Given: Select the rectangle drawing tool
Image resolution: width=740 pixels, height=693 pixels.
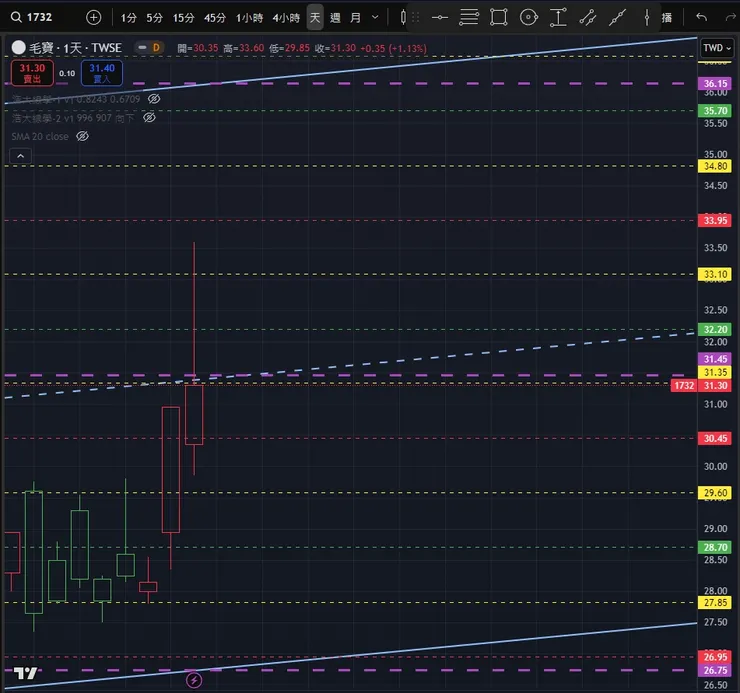Looking at the screenshot, I should click(x=498, y=18).
